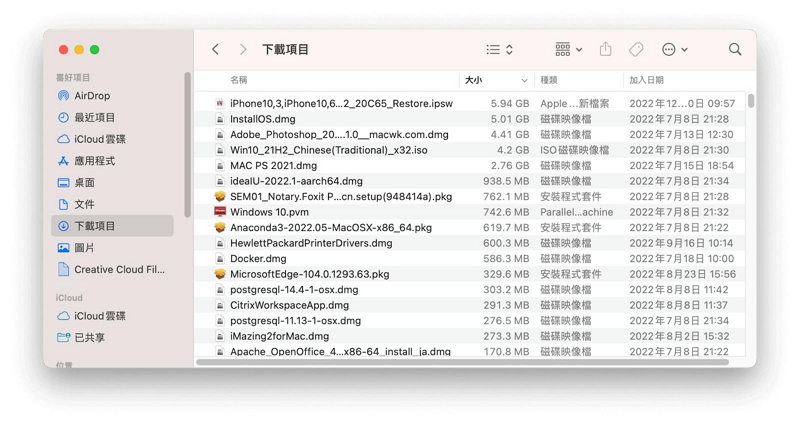Image resolution: width=800 pixels, height=425 pixels.
Task: Open iCloud 雲碟 under iCloud section
Action: pyautogui.click(x=112, y=316)
